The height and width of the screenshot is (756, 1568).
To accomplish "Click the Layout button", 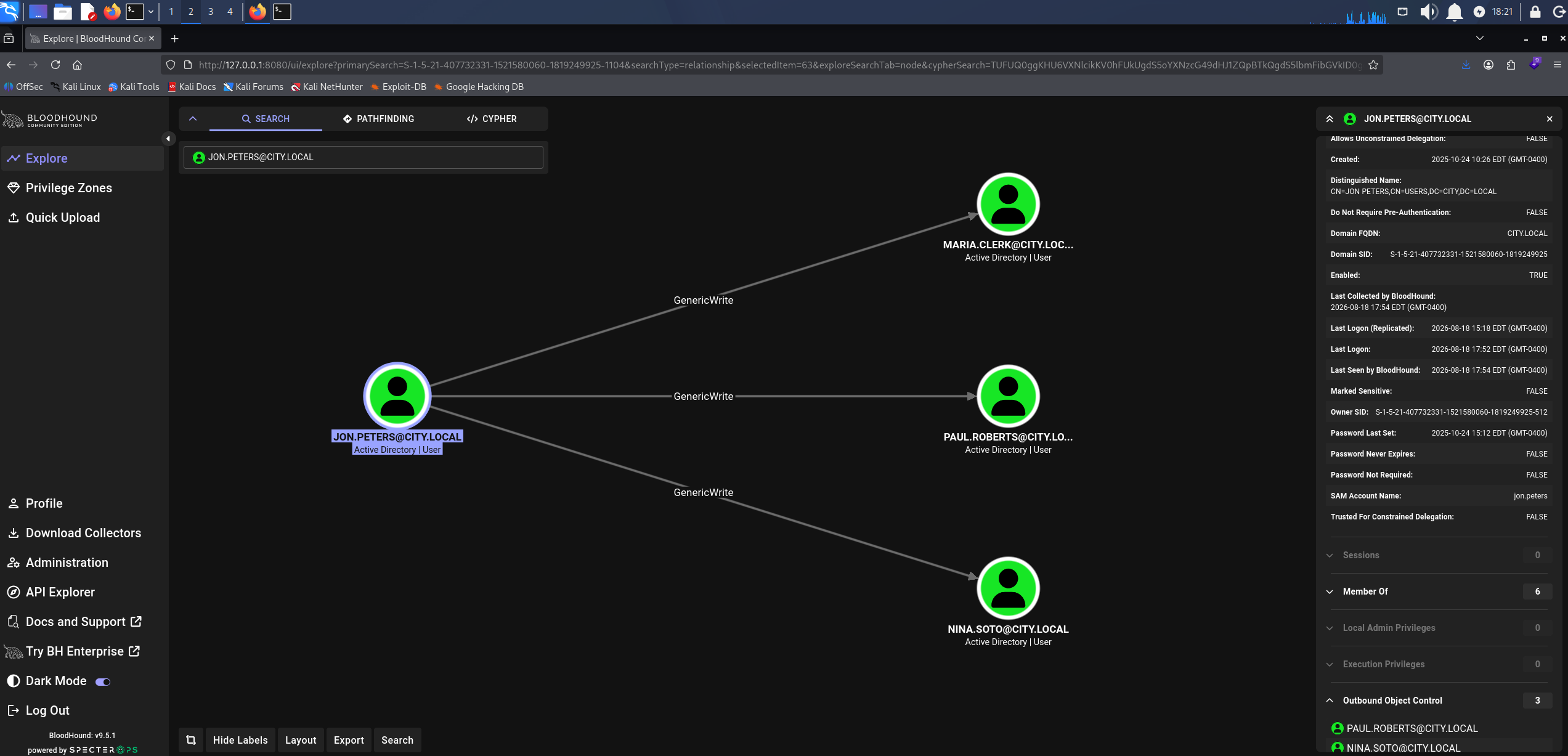I will click(x=301, y=740).
